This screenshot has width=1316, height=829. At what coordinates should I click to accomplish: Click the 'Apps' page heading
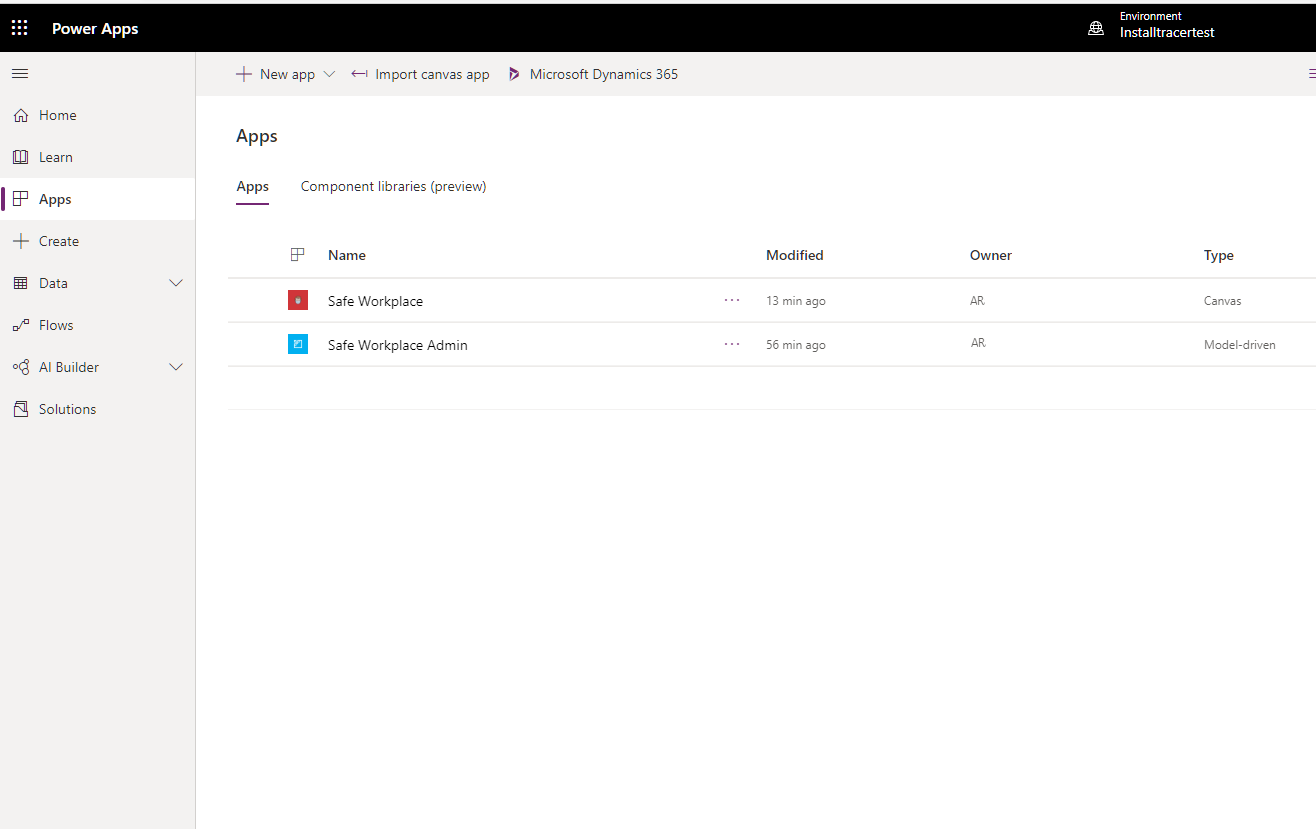pyautogui.click(x=257, y=136)
